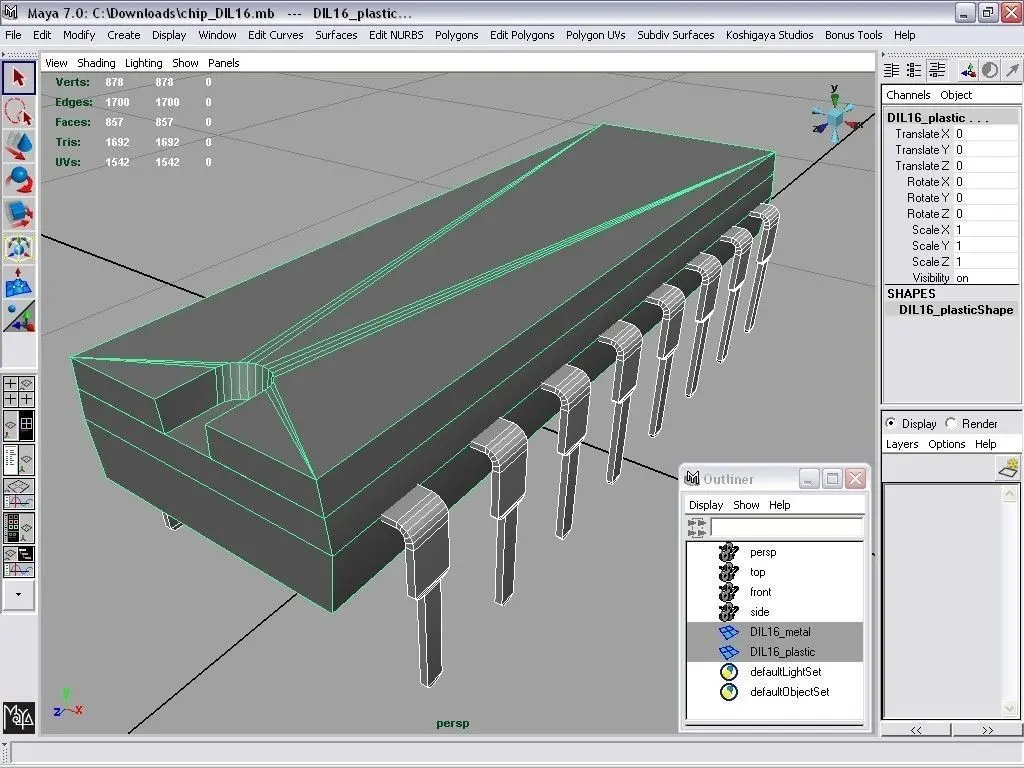Select the Translate Y channel label
The height and width of the screenshot is (768, 1024).
(x=922, y=150)
